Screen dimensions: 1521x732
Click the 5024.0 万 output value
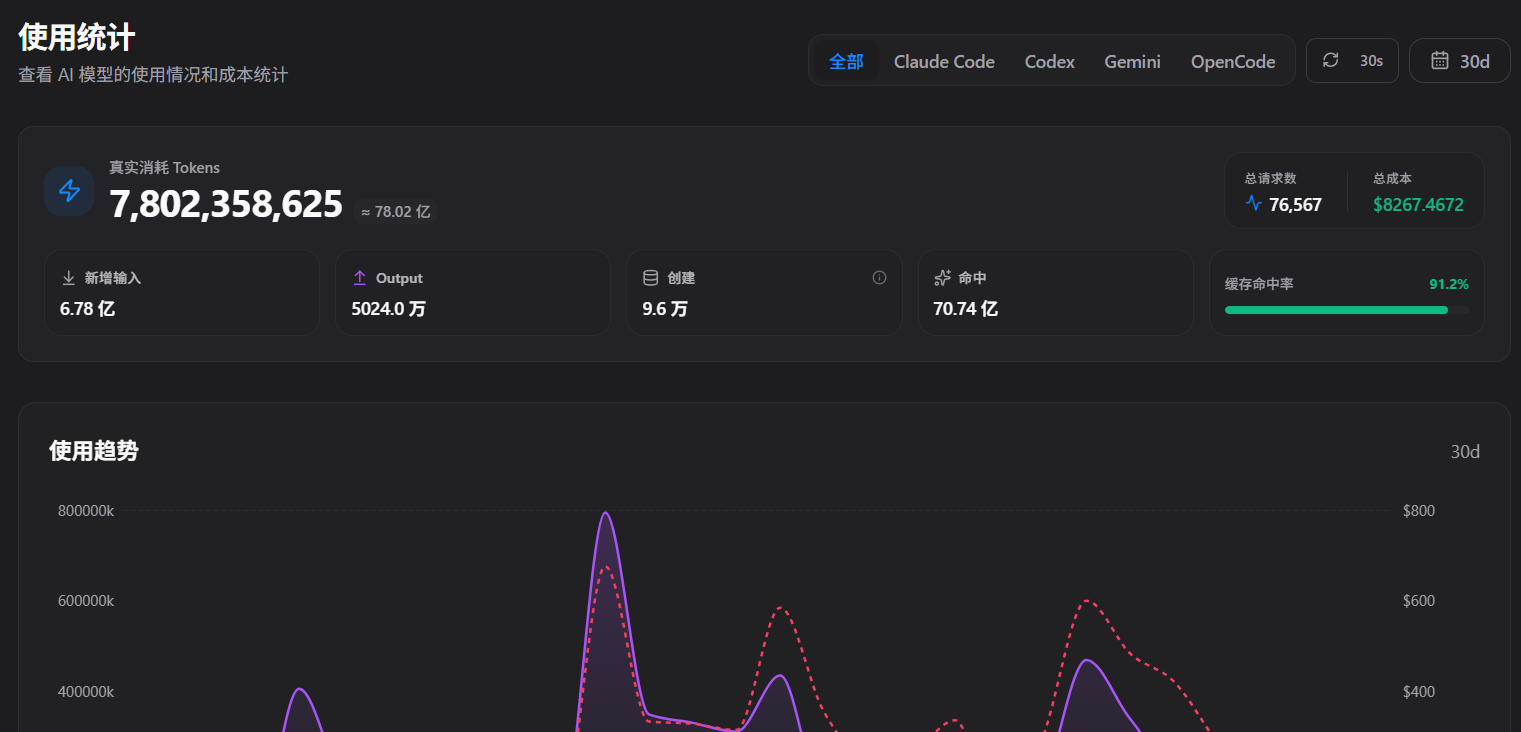389,309
